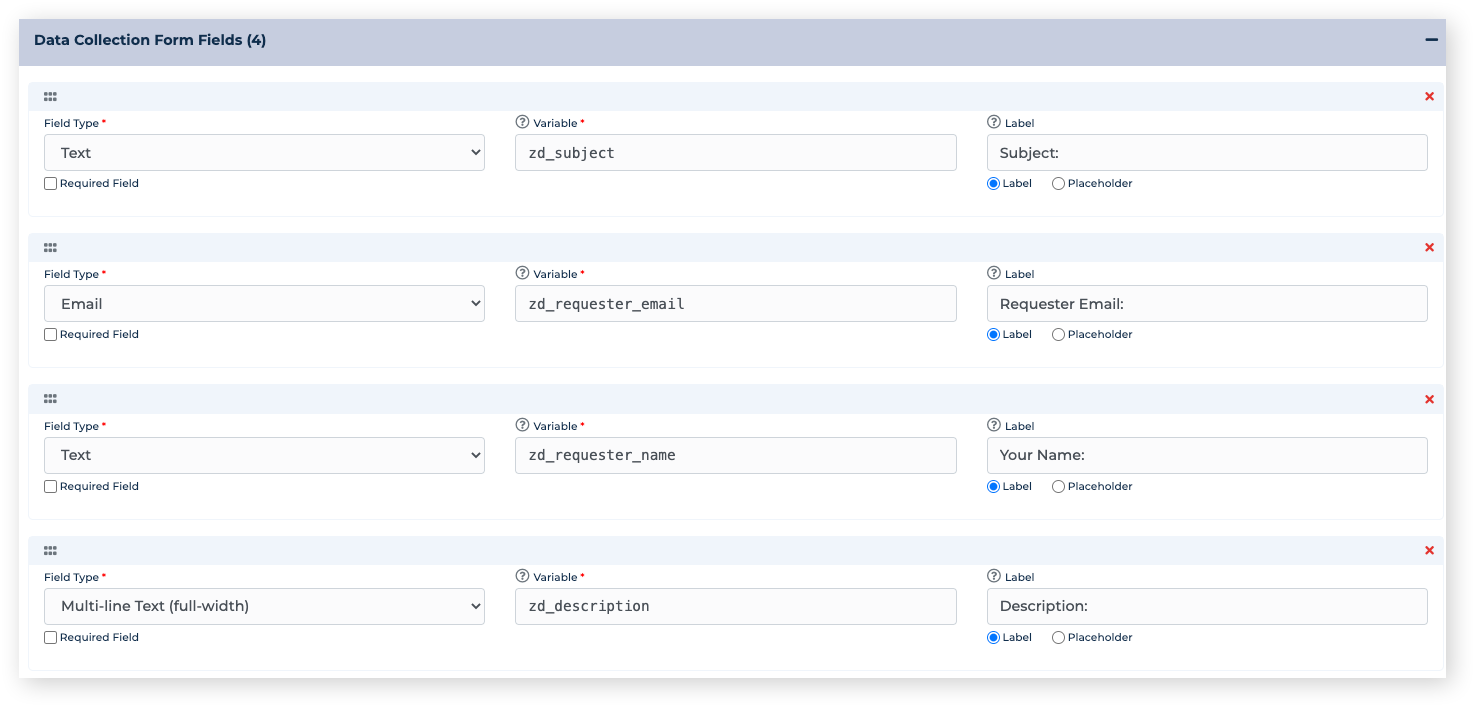Click the Requester Email: label input
The height and width of the screenshot is (707, 1475).
click(1207, 304)
